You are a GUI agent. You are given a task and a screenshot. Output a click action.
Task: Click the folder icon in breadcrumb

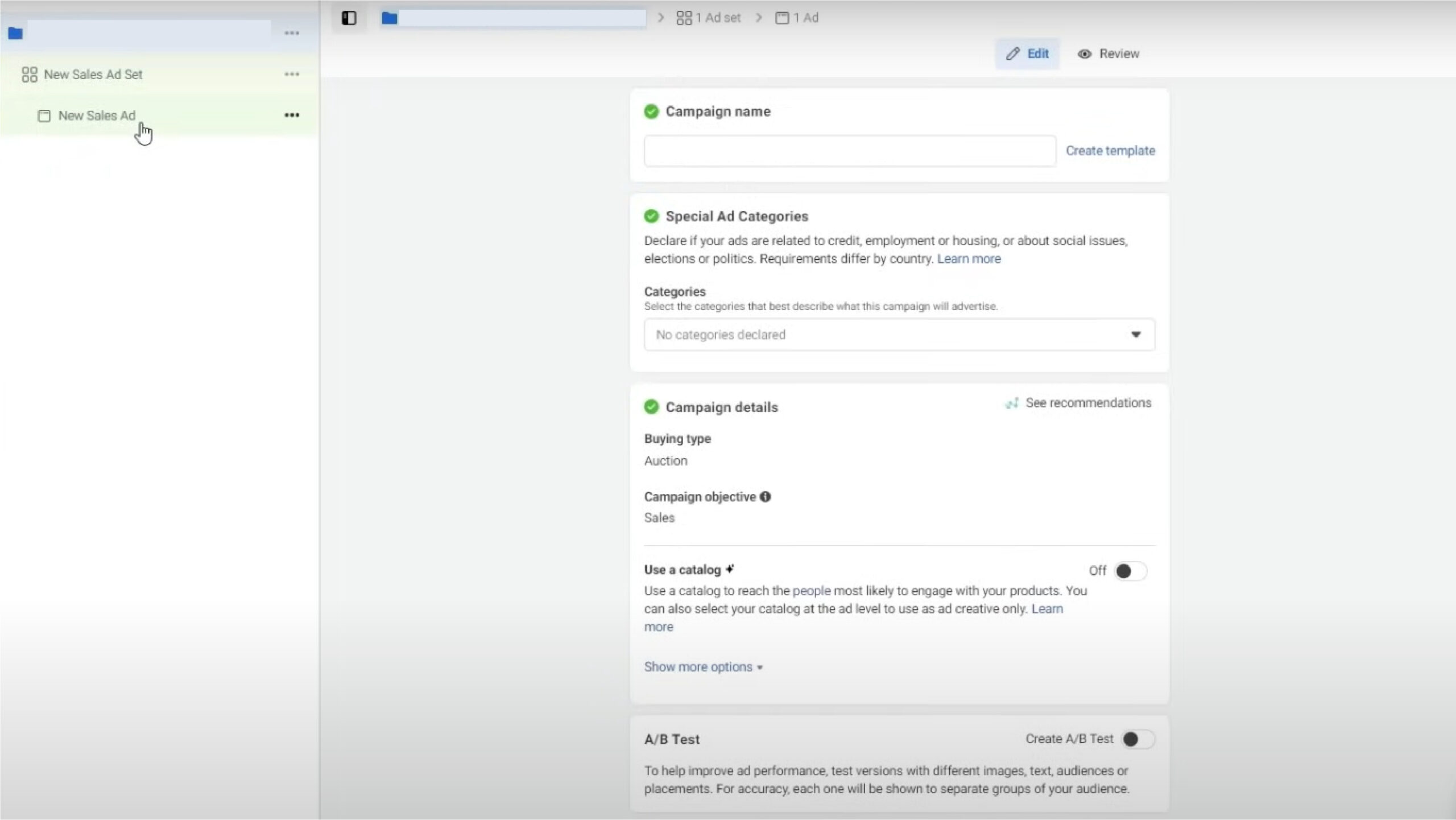[390, 18]
